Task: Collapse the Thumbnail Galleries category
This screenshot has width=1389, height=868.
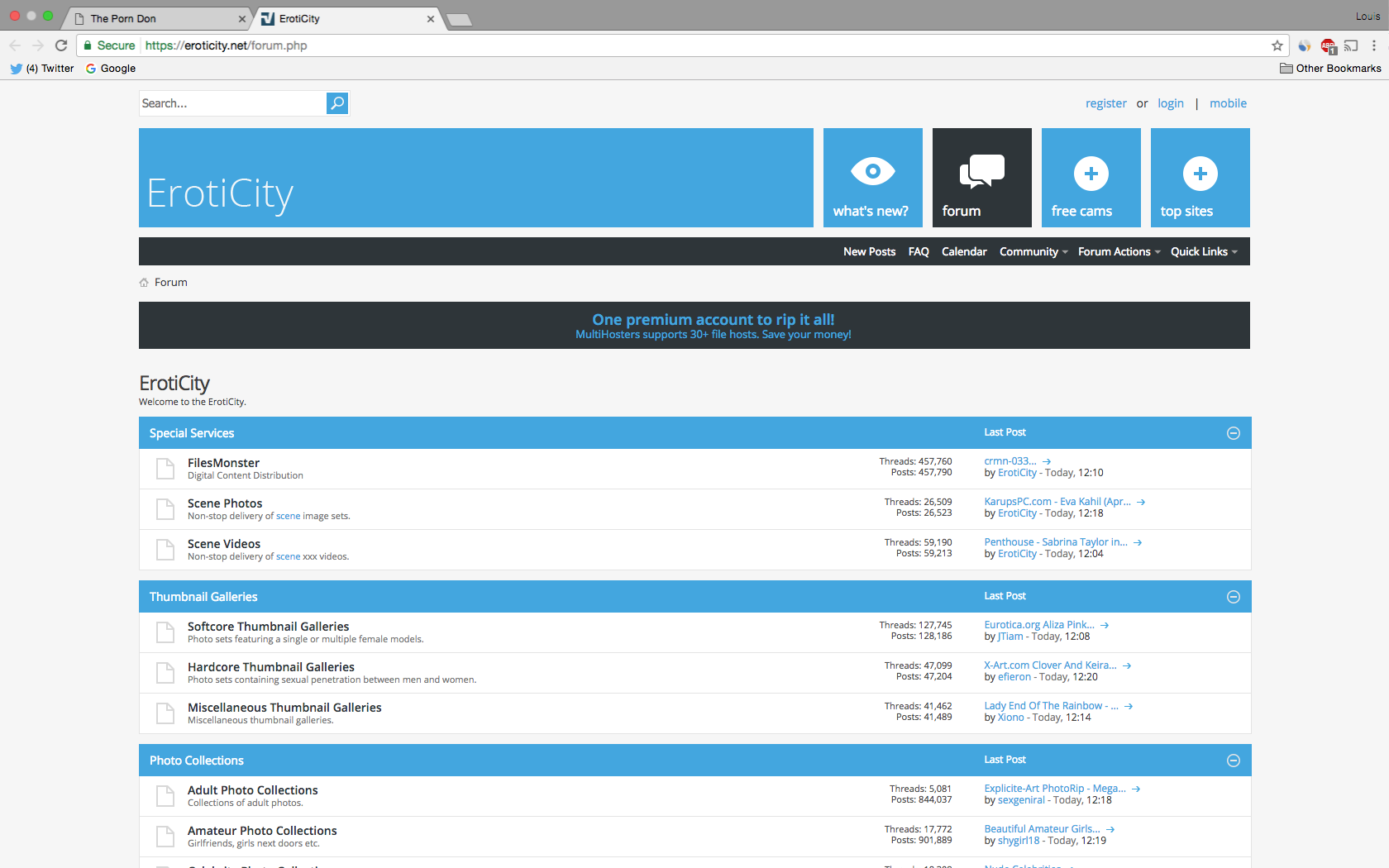Action: pos(1234,597)
